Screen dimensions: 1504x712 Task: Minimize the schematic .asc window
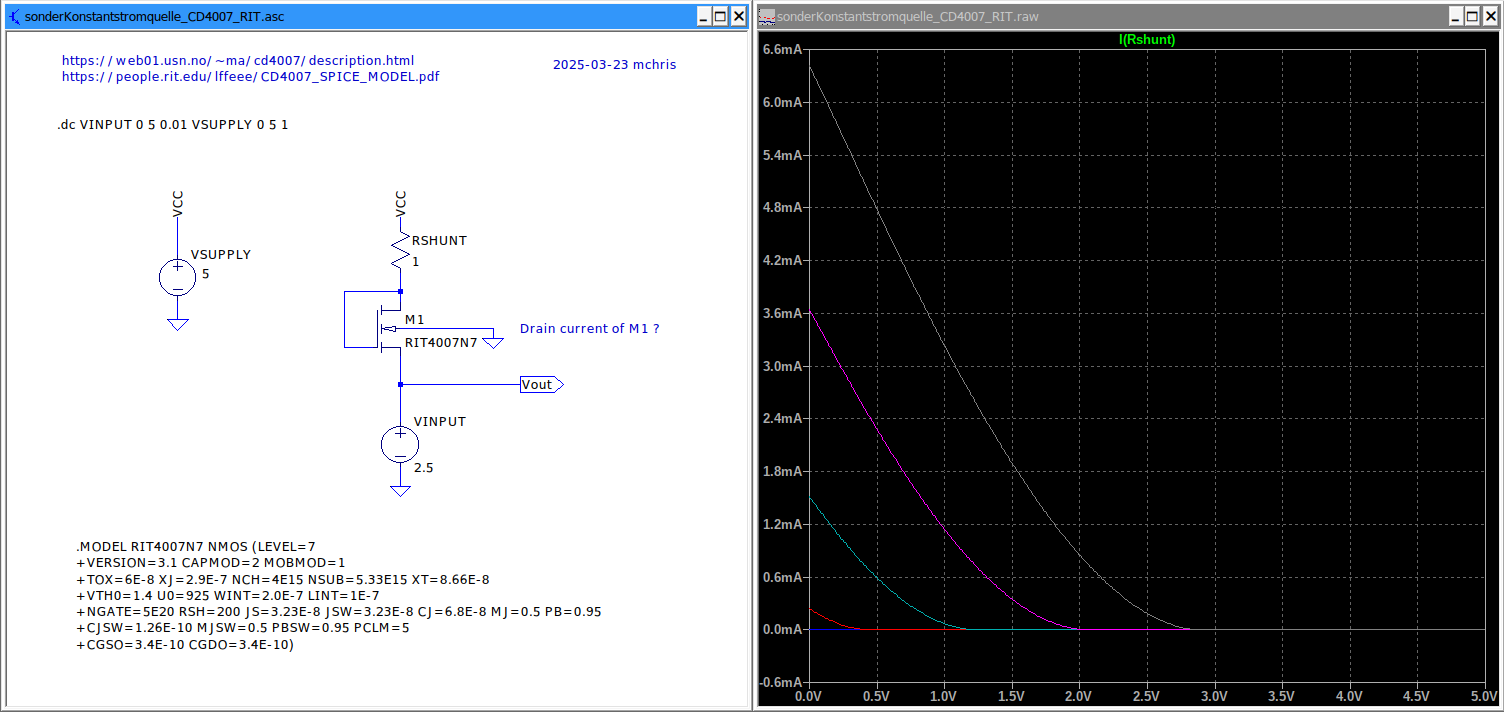[x=703, y=16]
